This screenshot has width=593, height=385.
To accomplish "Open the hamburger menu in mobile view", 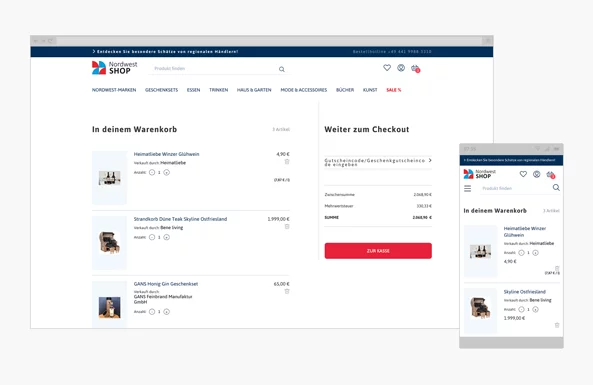I will (x=468, y=188).
